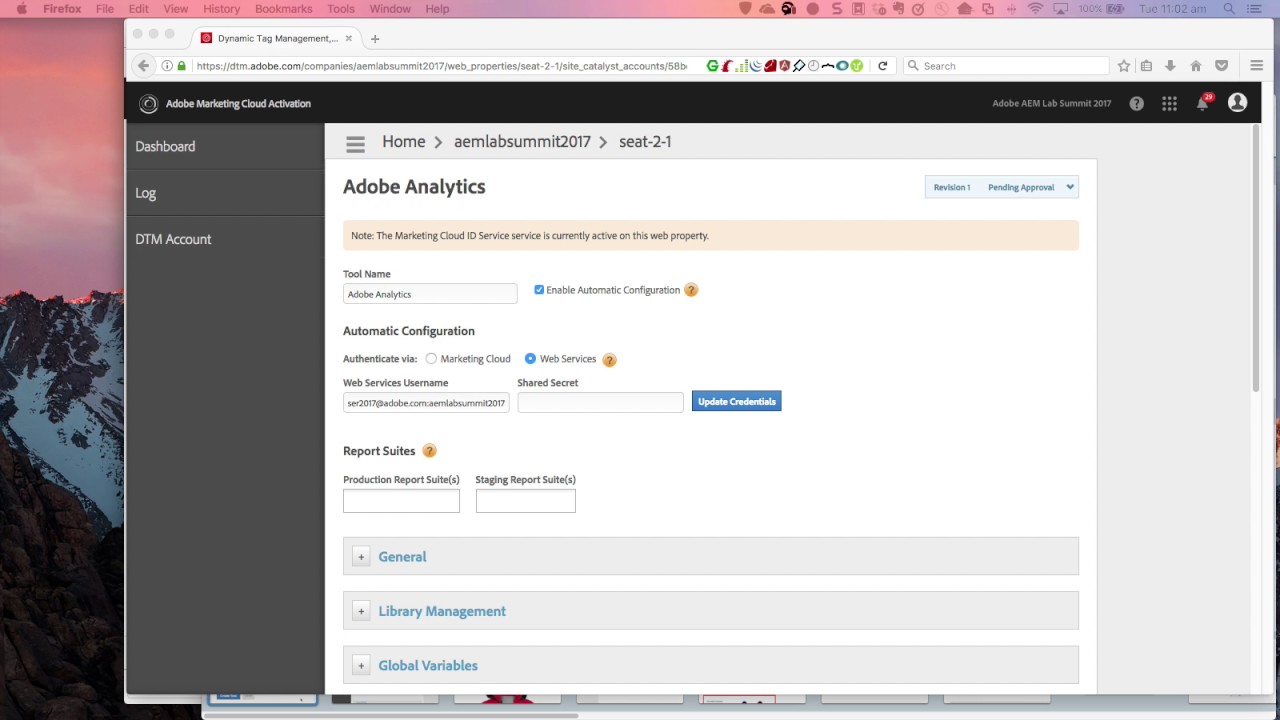The width and height of the screenshot is (1280, 720).
Task: Open Firefox Edit menu
Action: tap(139, 9)
